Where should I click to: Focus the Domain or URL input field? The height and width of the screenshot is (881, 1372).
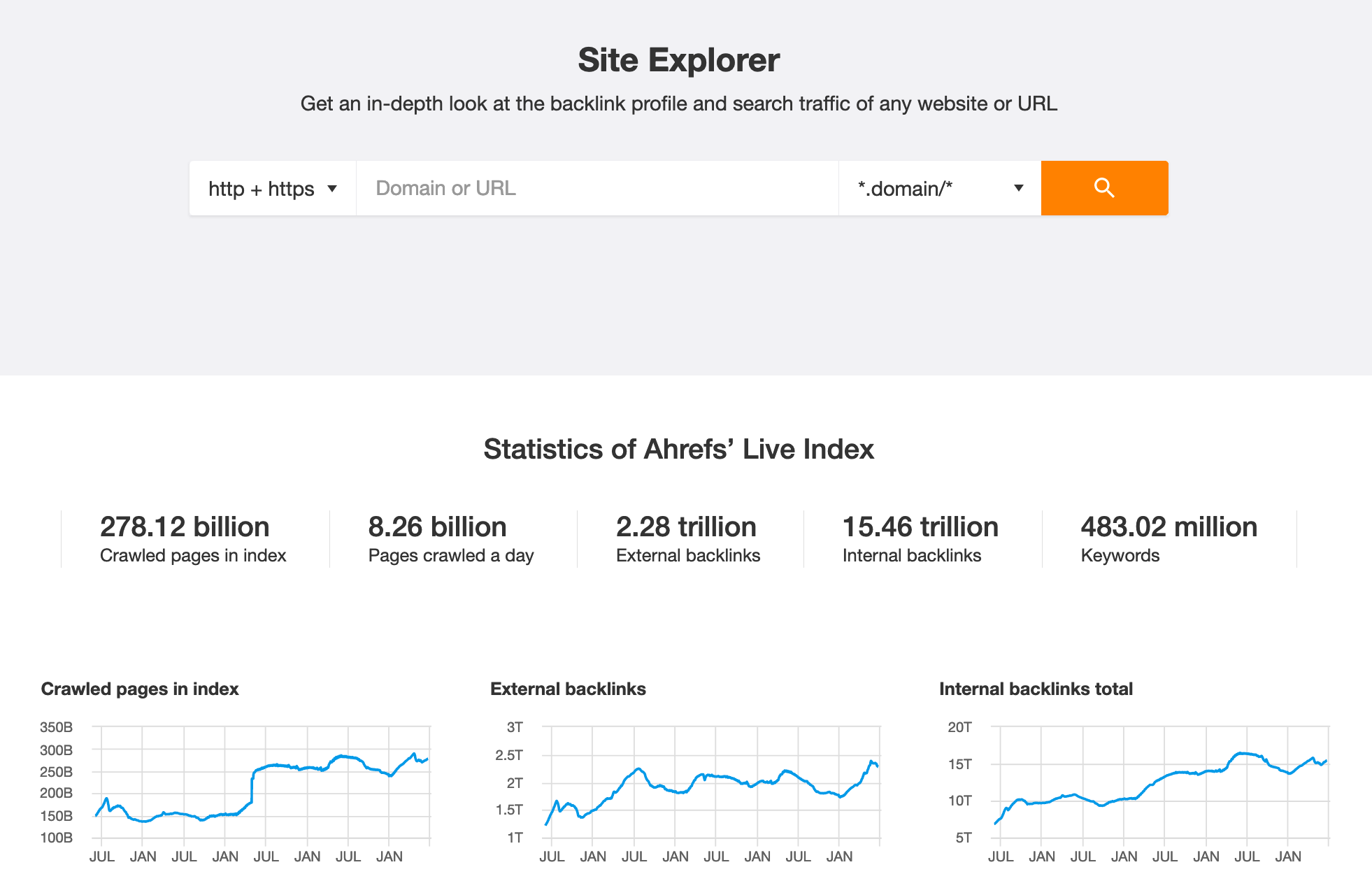(596, 188)
